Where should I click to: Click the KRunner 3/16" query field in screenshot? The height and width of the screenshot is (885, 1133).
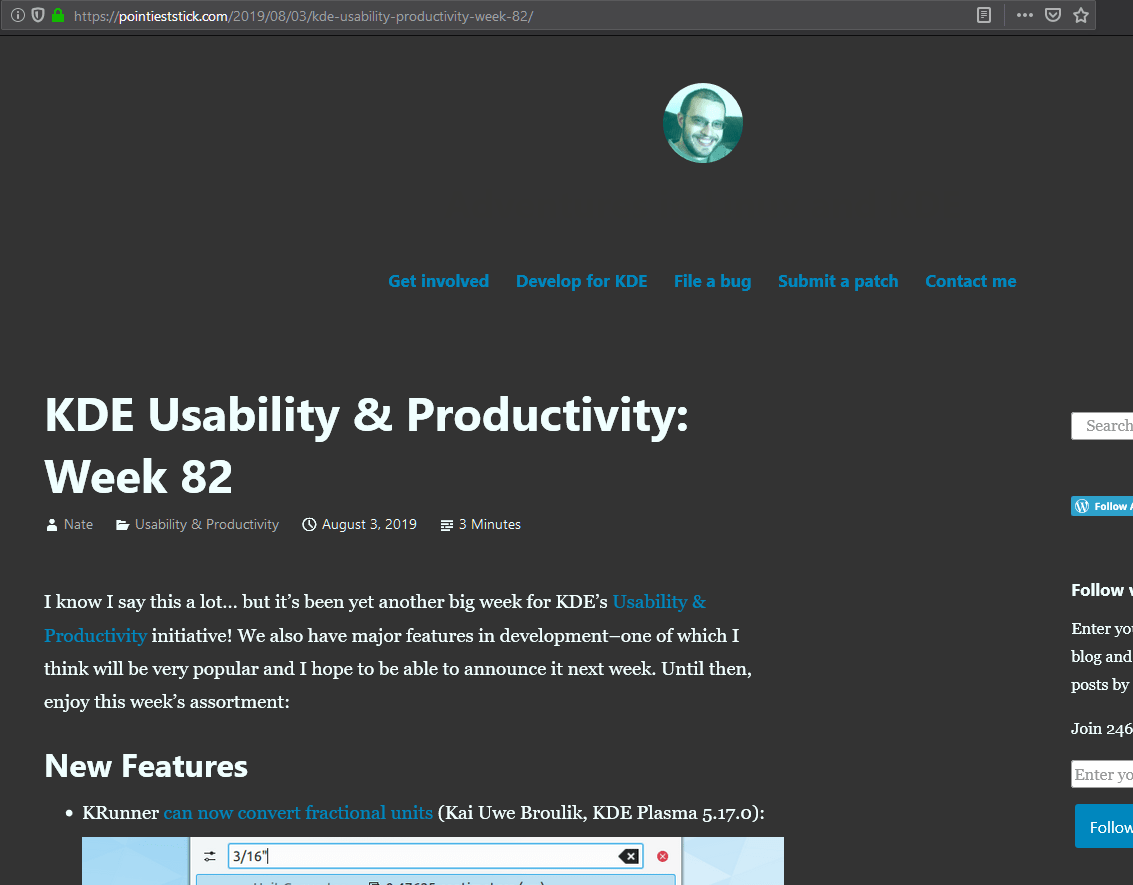(435, 857)
